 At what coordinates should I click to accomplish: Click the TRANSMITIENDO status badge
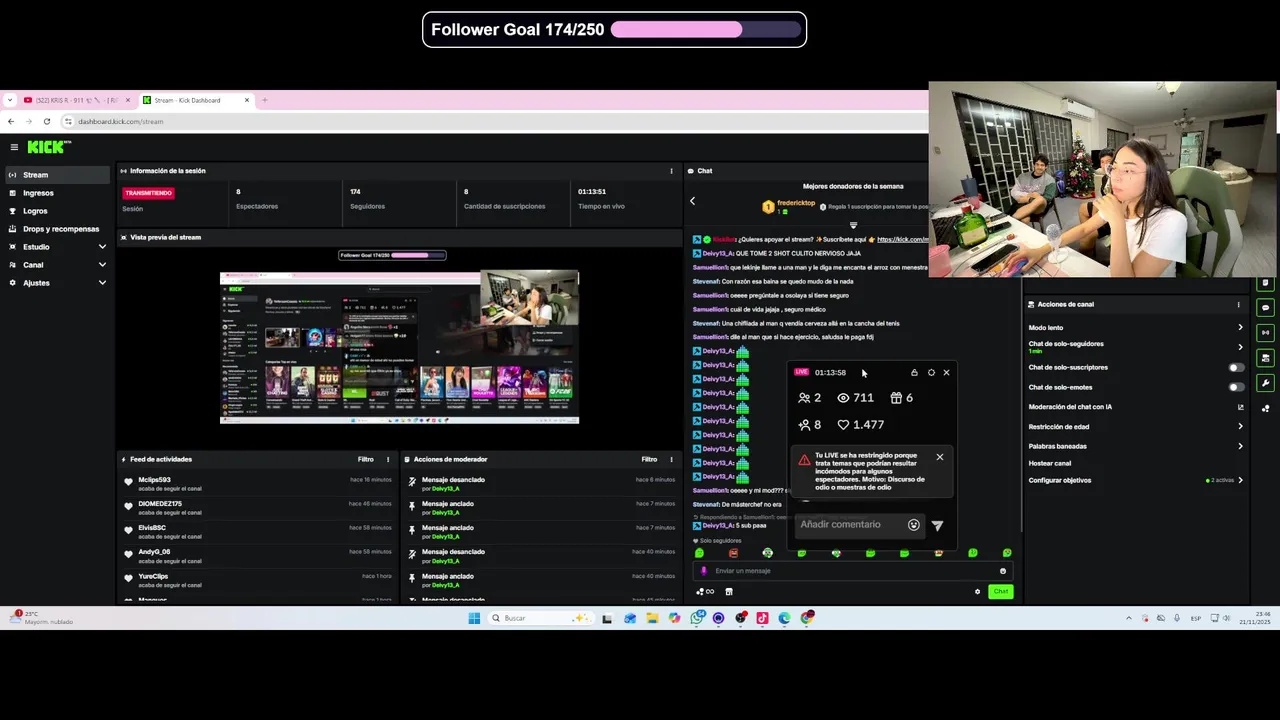[x=148, y=193]
